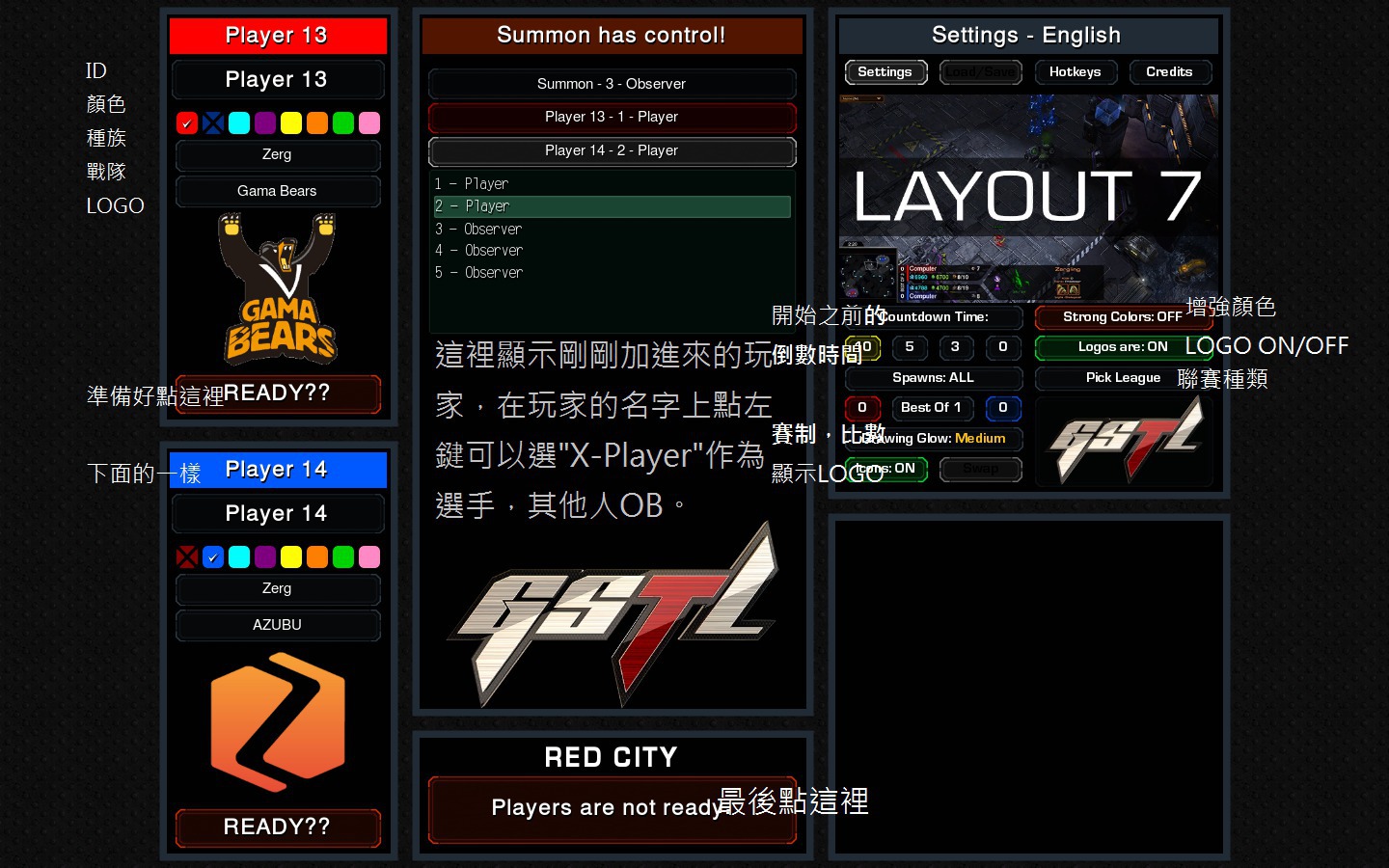The width and height of the screenshot is (1389, 868).
Task: Select highlighted list row "2 - Player"
Action: (612, 206)
